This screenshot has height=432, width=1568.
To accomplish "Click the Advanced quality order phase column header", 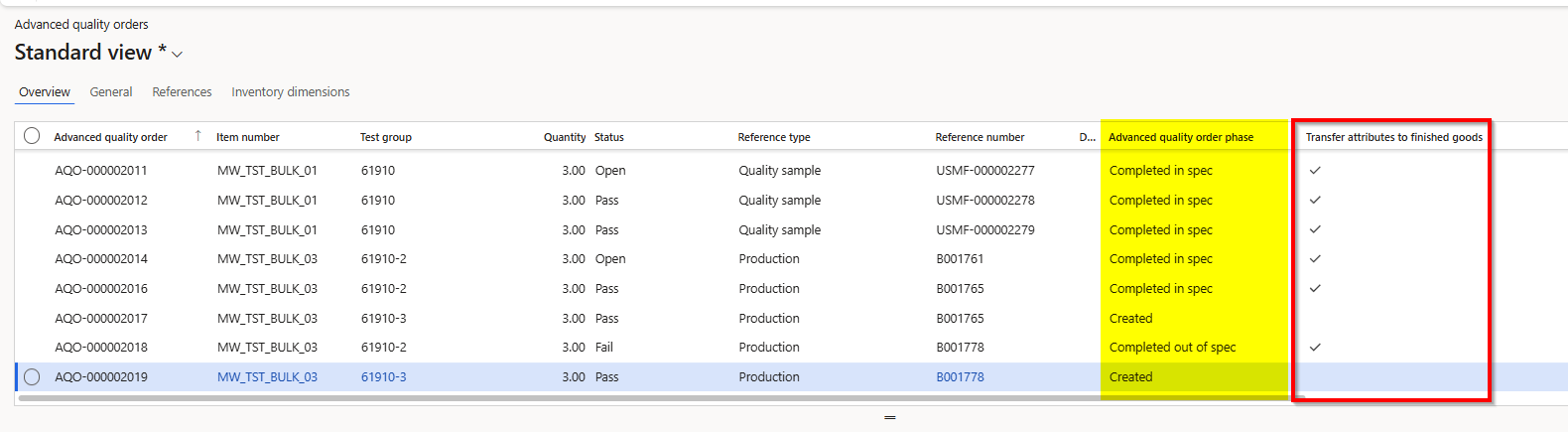I will (x=1180, y=137).
